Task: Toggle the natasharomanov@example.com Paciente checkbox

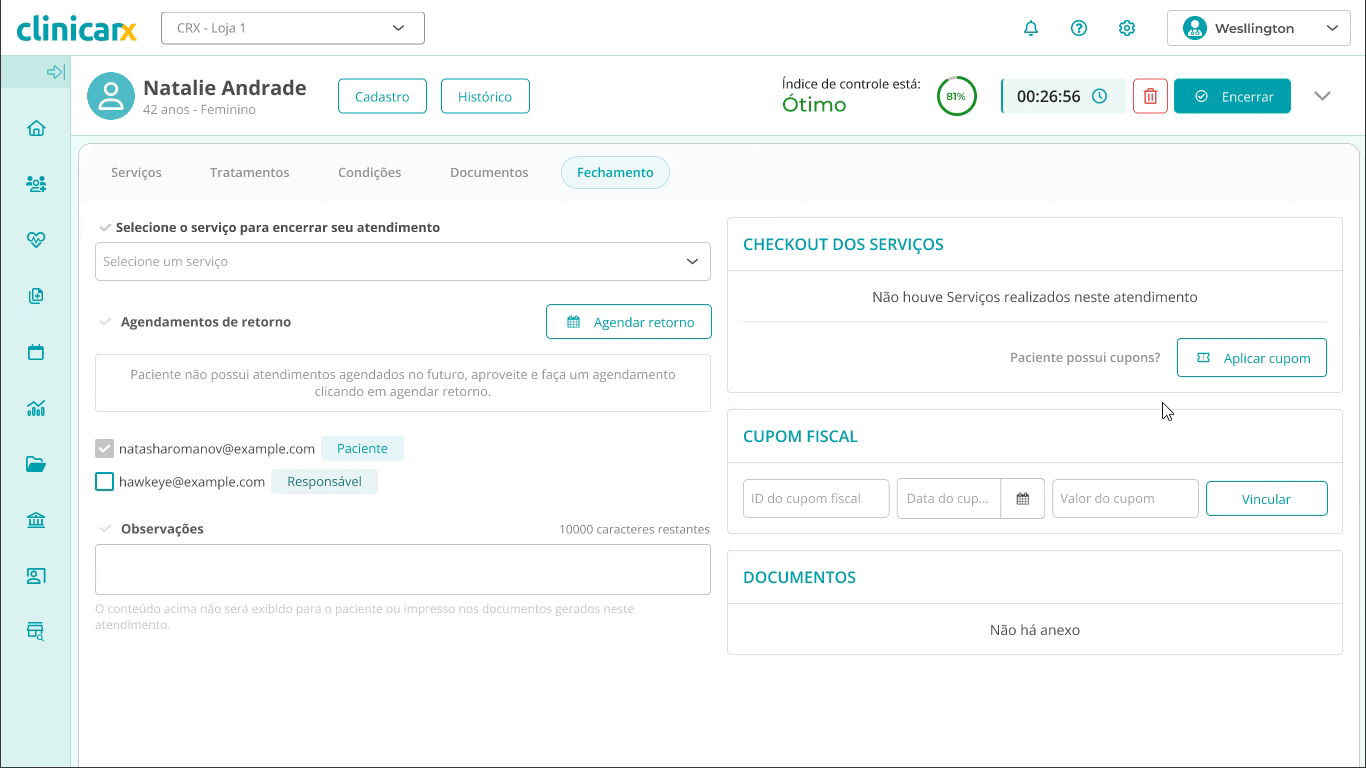Action: click(104, 449)
